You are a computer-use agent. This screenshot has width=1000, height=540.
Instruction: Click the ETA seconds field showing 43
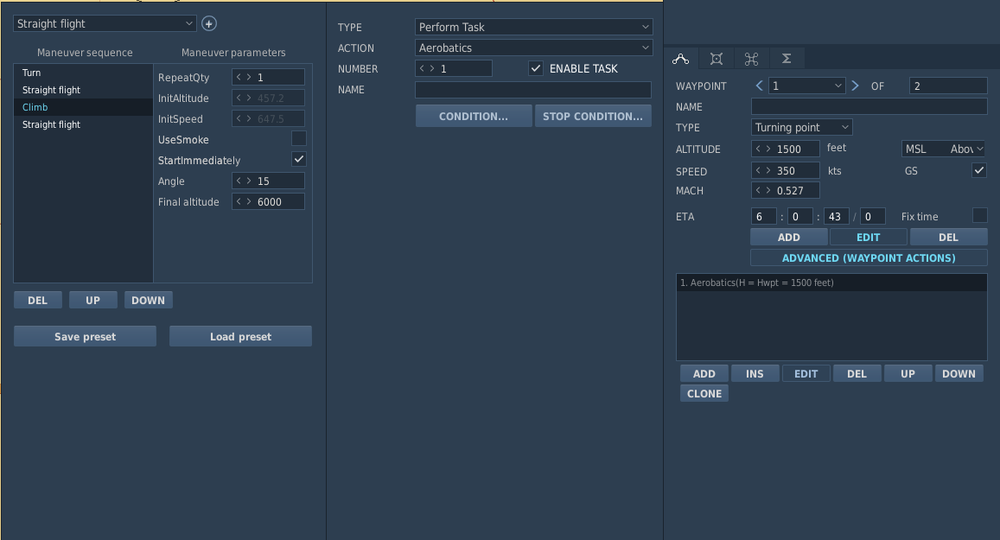836,216
